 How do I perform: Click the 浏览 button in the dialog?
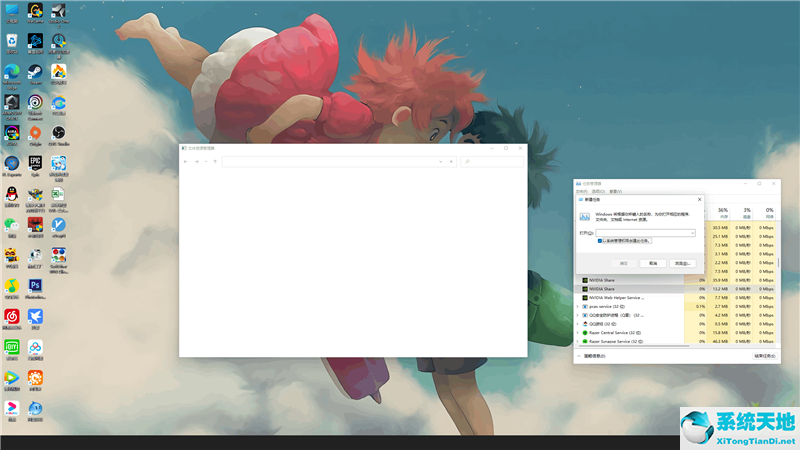pos(683,263)
